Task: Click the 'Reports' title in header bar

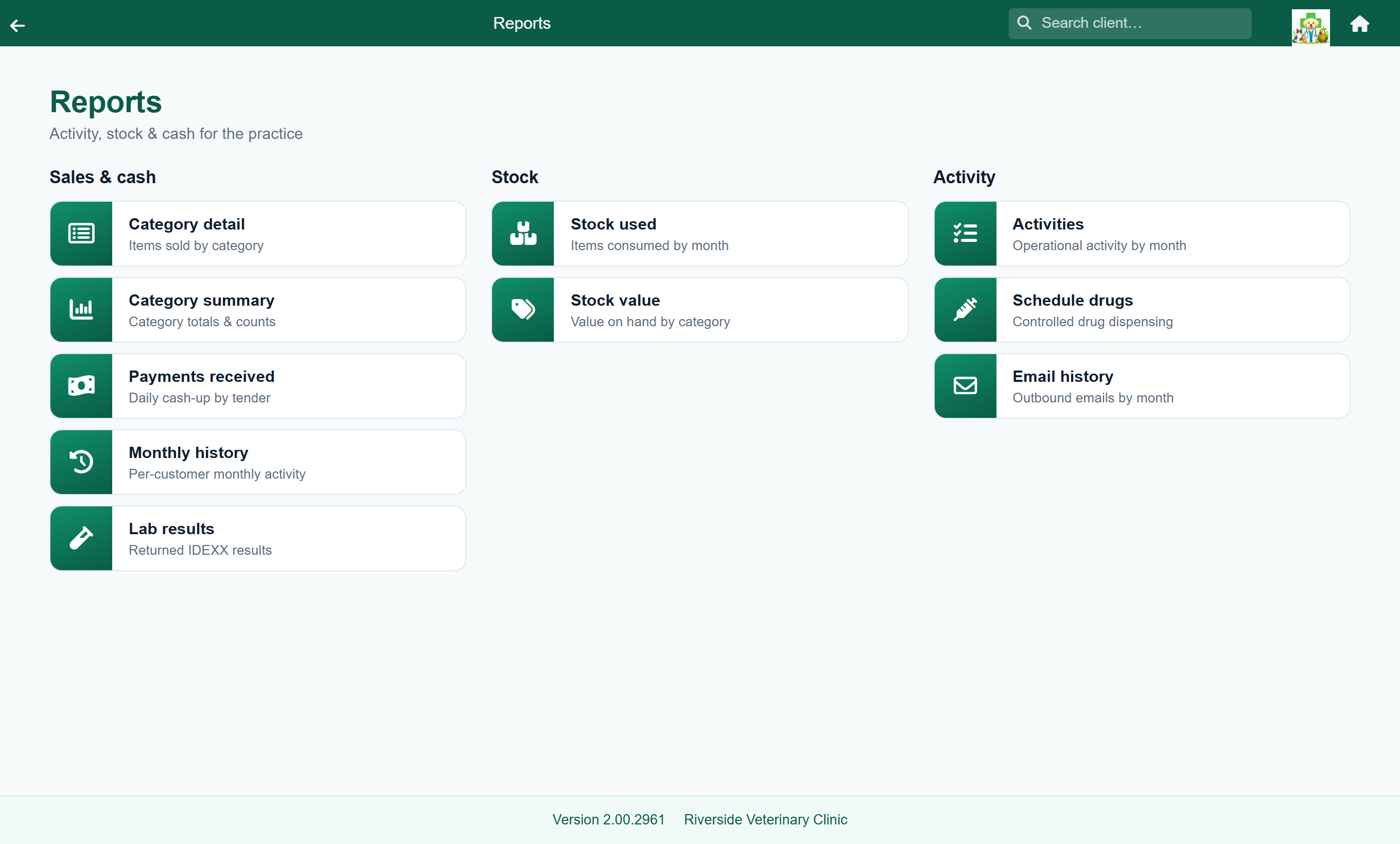Action: pos(521,23)
